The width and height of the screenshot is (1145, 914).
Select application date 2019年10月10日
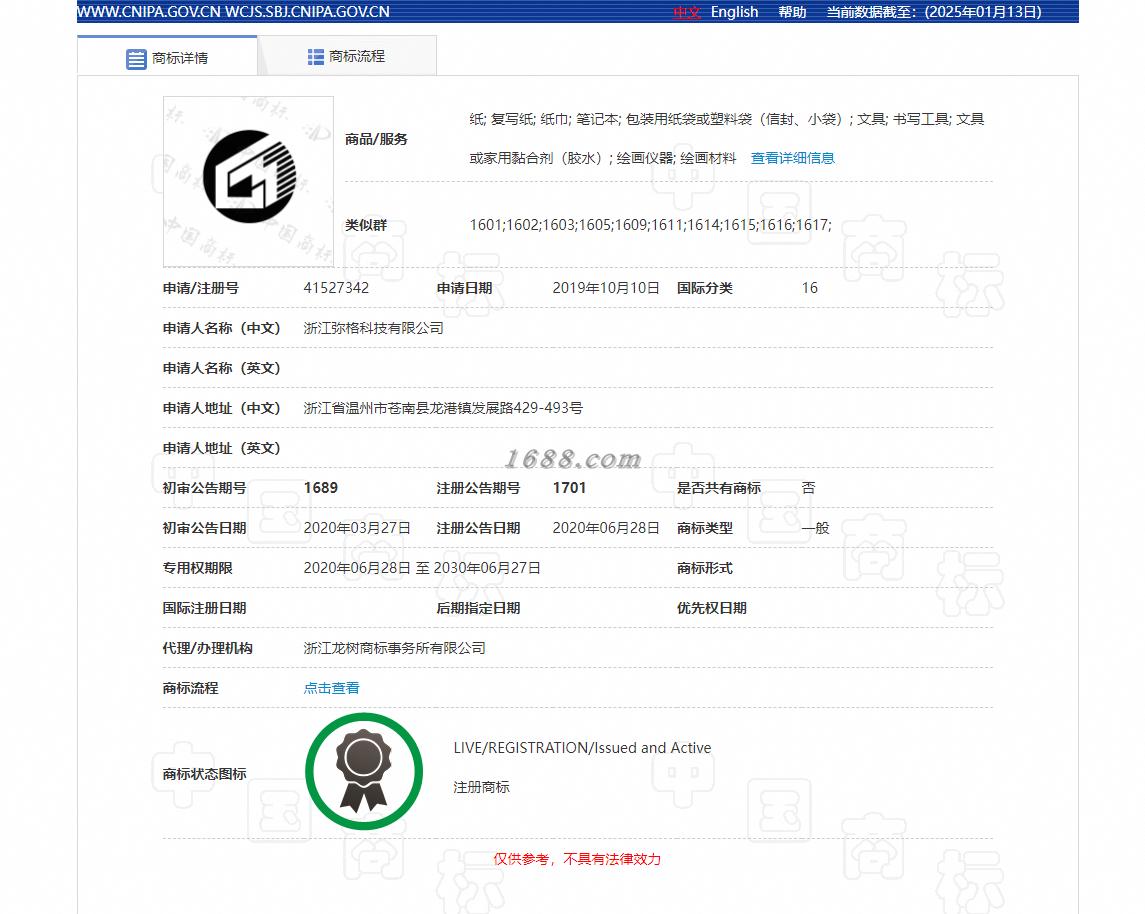pos(605,288)
